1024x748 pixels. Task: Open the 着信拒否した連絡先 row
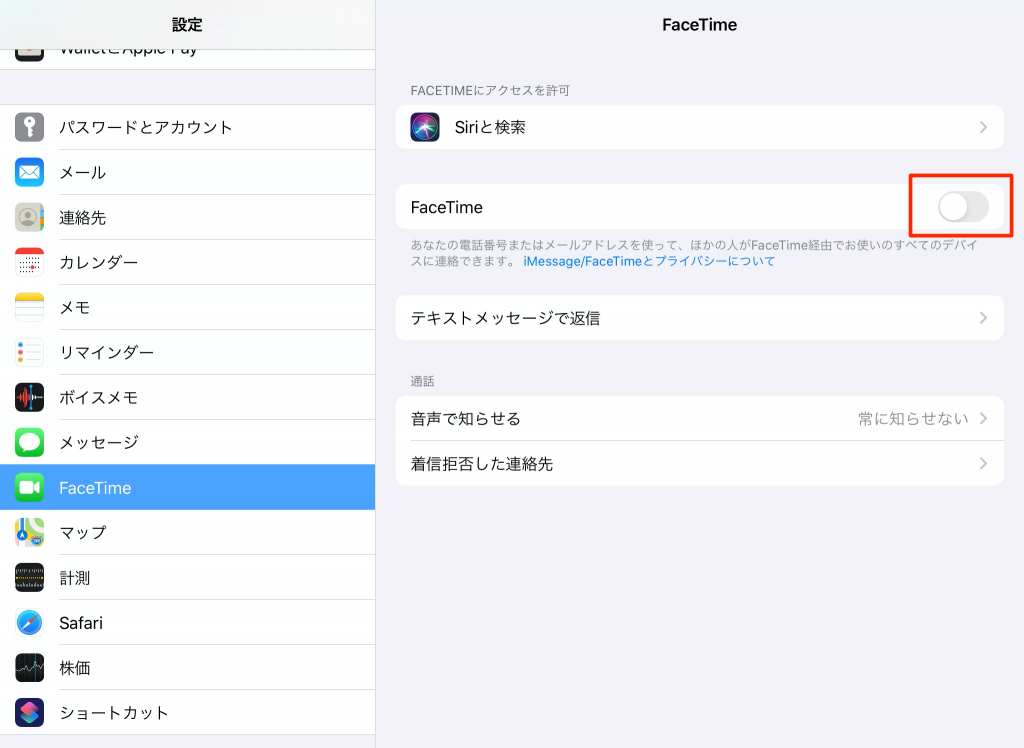pyautogui.click(x=699, y=464)
